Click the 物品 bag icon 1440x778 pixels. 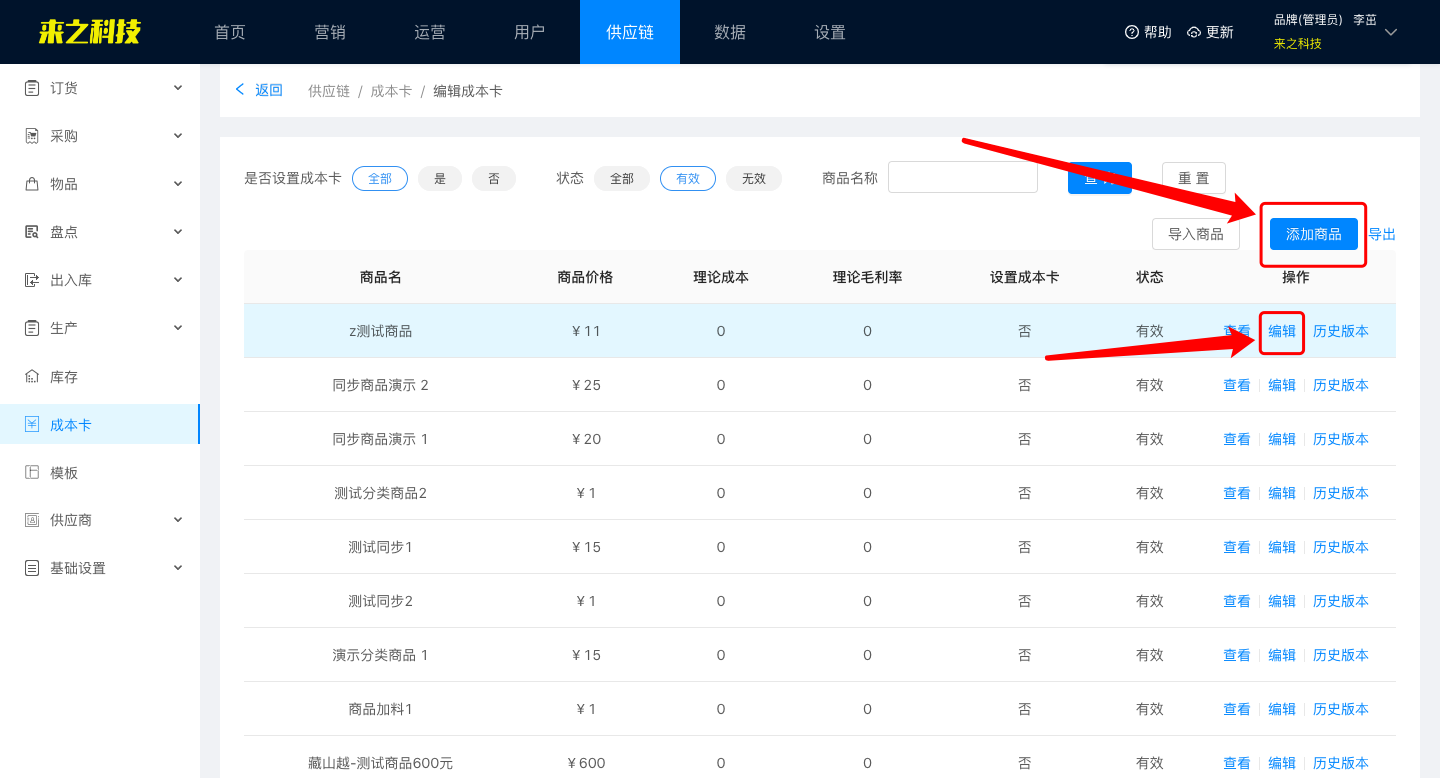pos(32,184)
